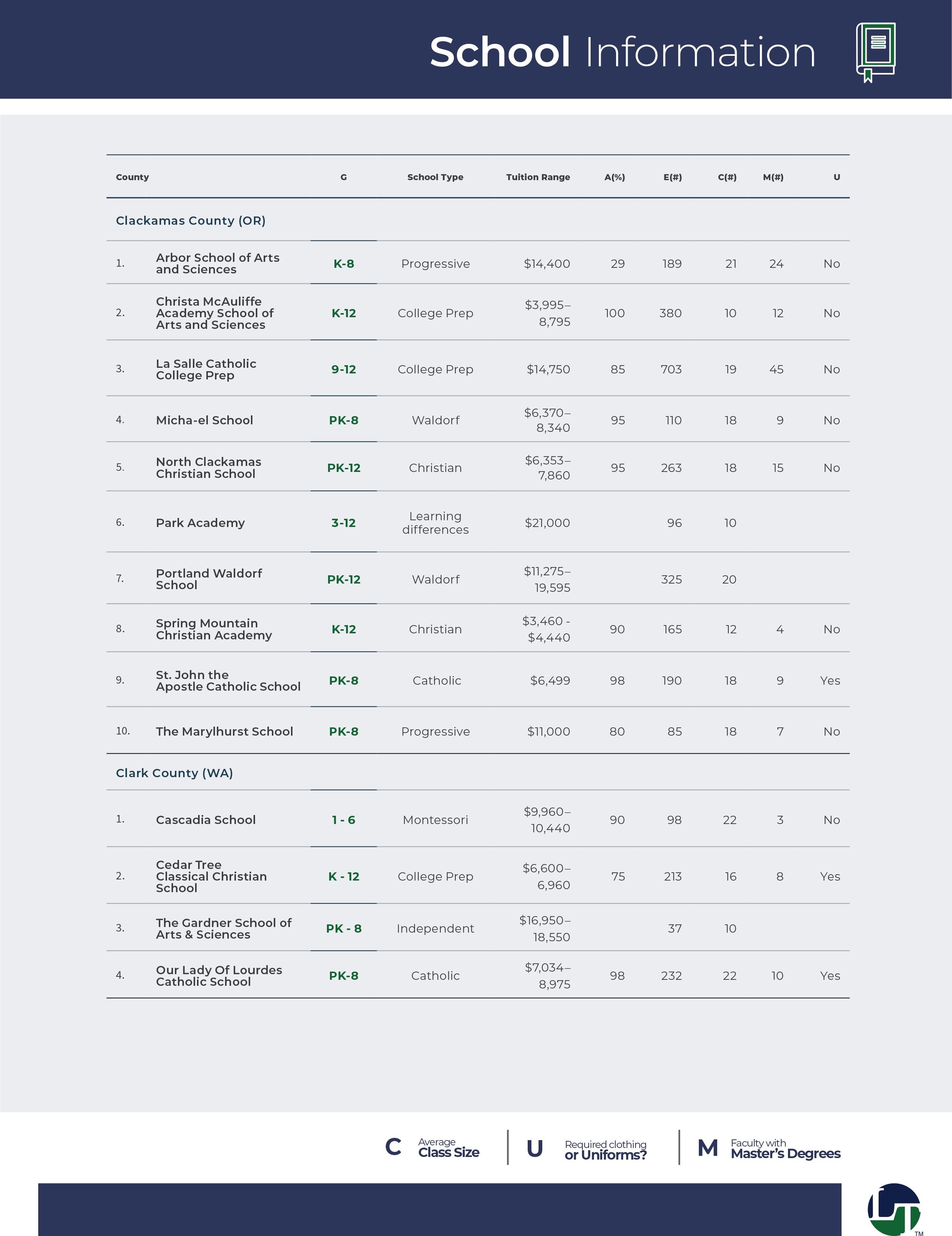The image size is (952, 1236).
Task: Click the Clark County (WA) section heading
Action: tap(174, 773)
